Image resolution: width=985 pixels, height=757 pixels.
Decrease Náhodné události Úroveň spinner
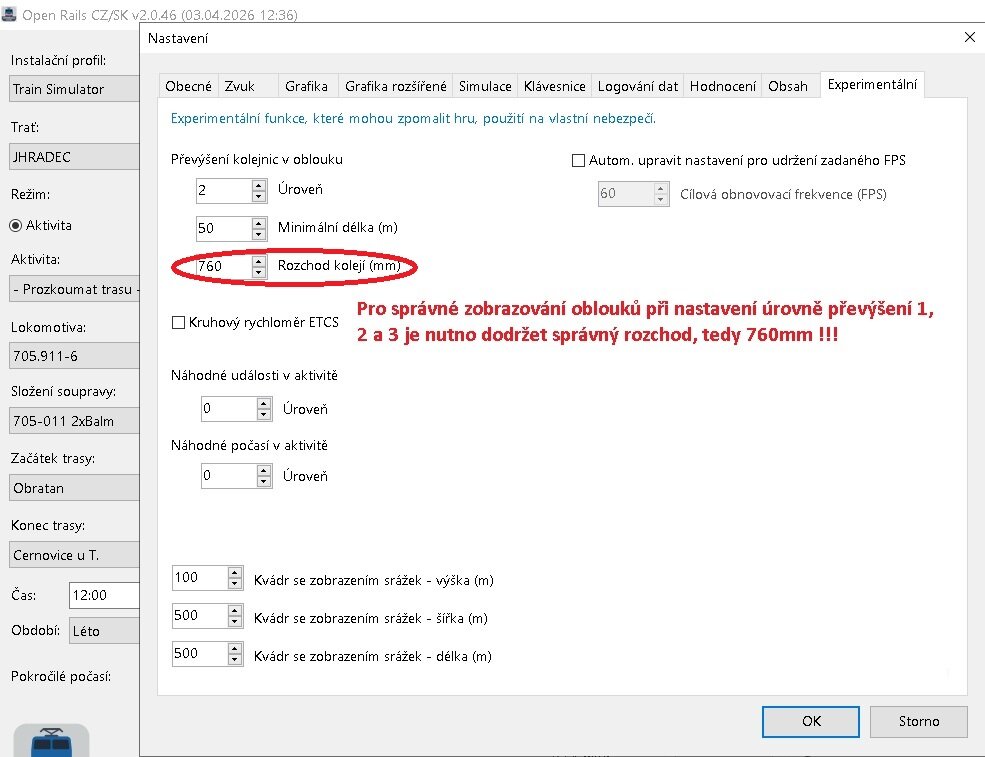(x=264, y=414)
